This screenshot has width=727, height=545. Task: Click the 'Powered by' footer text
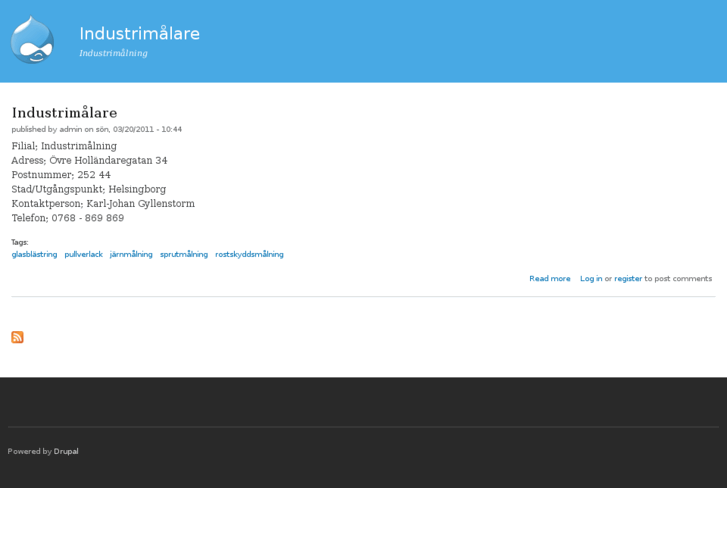(x=30, y=451)
